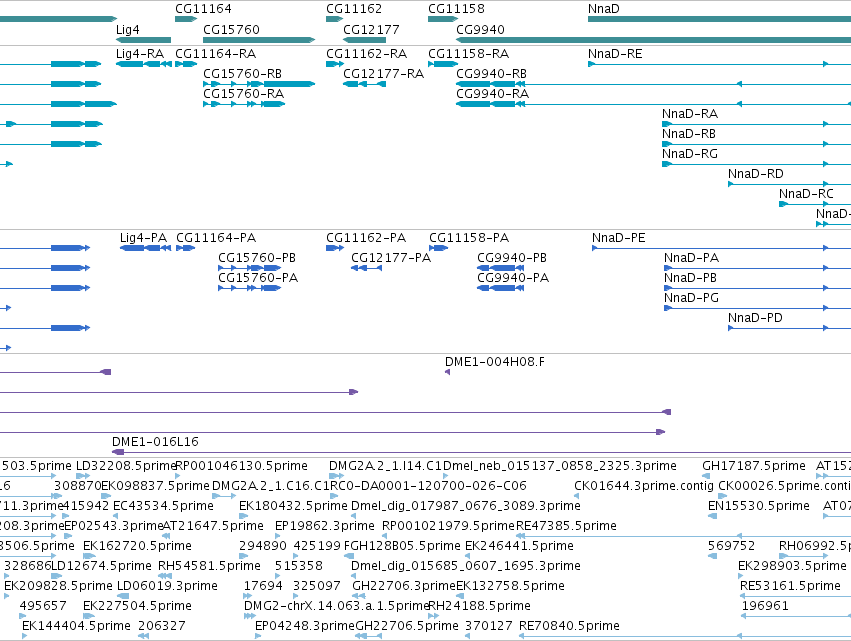Select the NnaD-PA protein label
851x641 pixels.
pos(691,258)
